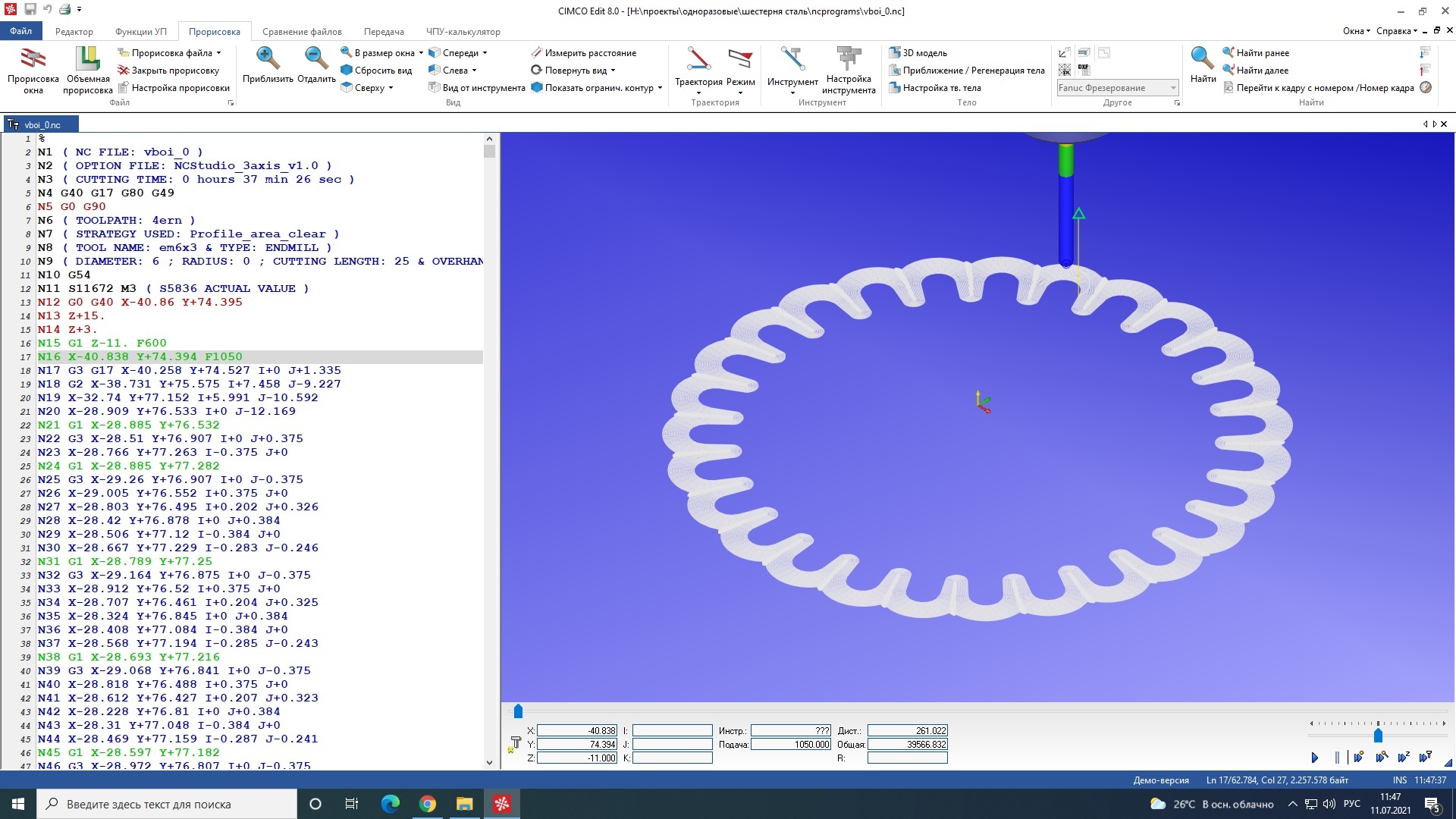The image size is (1456, 819).
Task: Click the Zoom In magnifier icon
Action: pyautogui.click(x=268, y=58)
